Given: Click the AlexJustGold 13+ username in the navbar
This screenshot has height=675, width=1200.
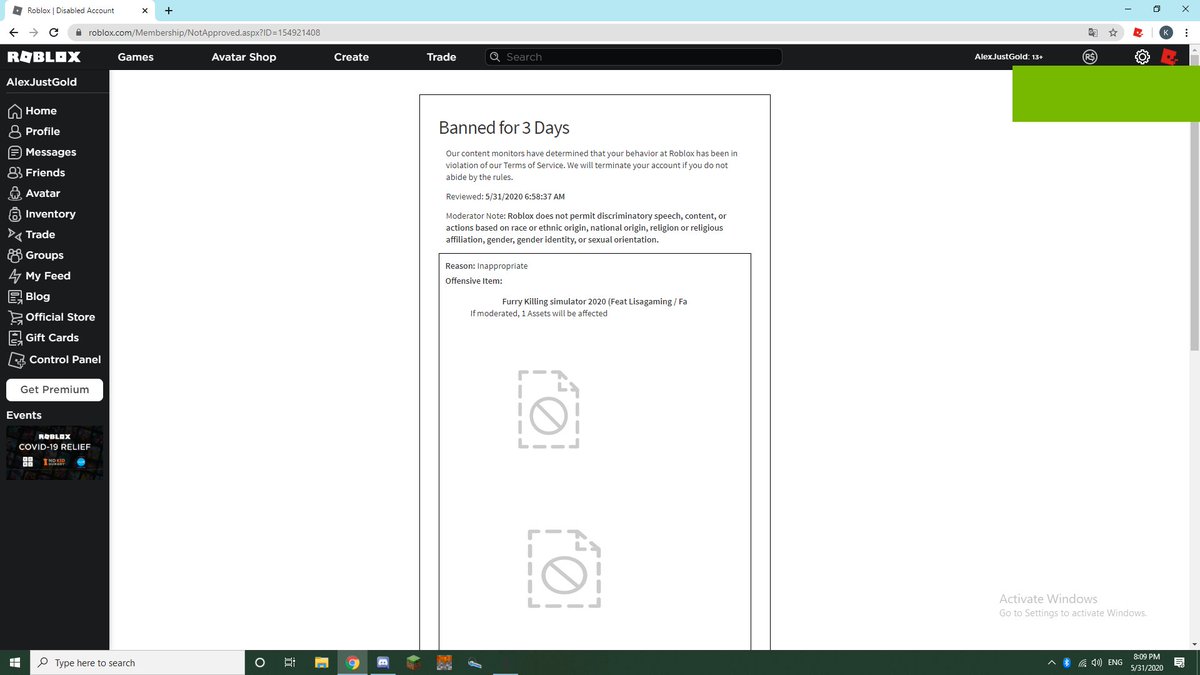Looking at the screenshot, I should click(1009, 57).
